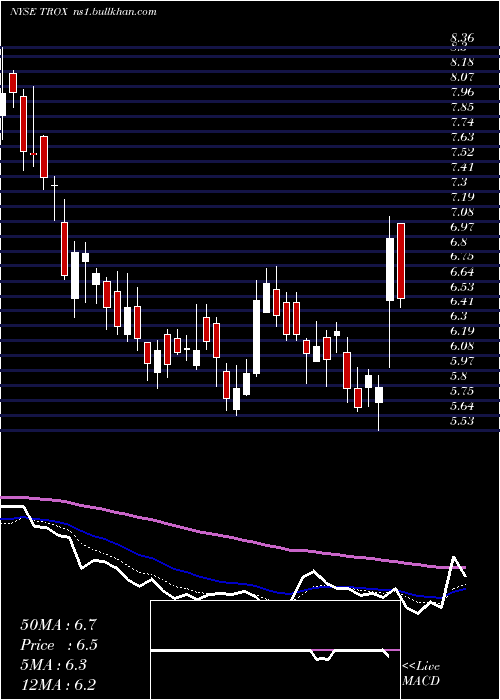Screen dimensions: 500x700
Task: Select the 7.85 price axis label
Action: coord(462,107)
